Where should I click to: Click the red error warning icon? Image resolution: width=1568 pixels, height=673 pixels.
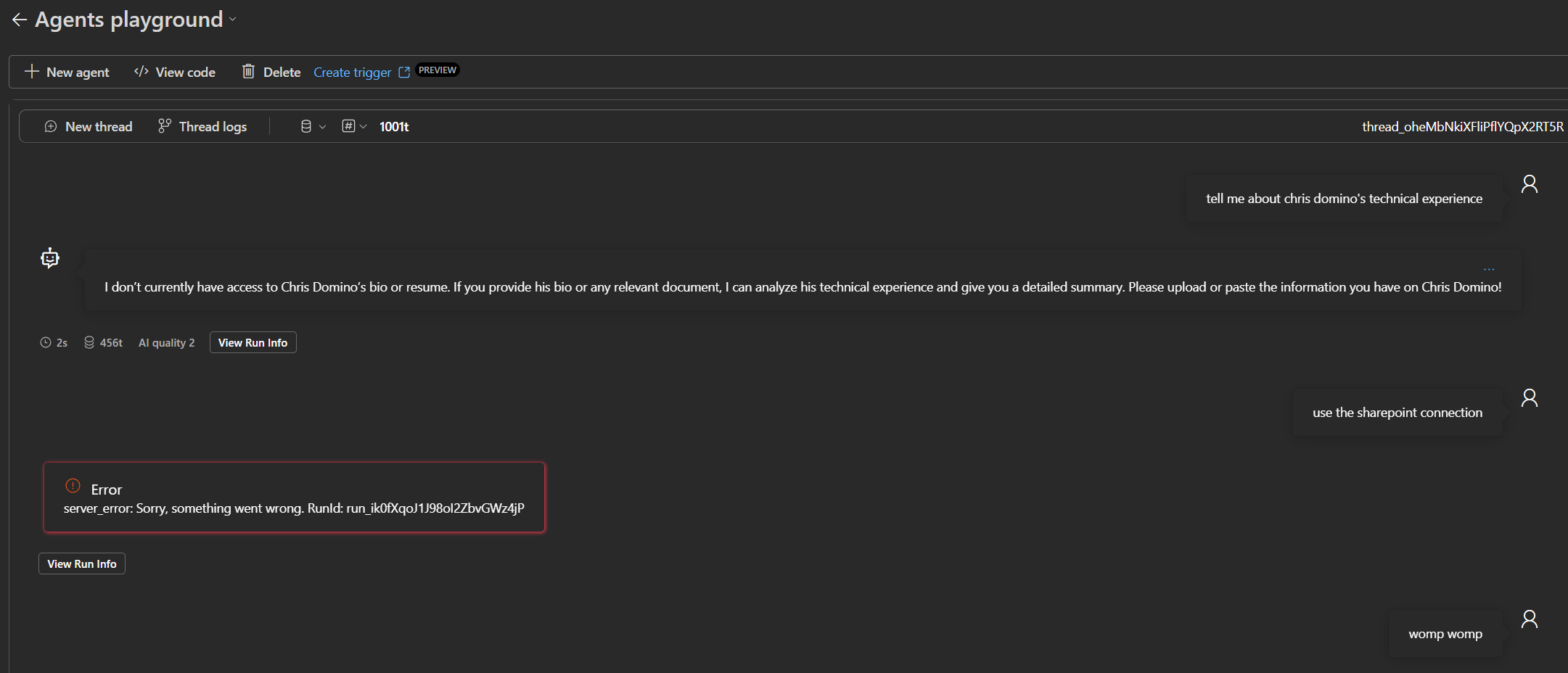73,486
